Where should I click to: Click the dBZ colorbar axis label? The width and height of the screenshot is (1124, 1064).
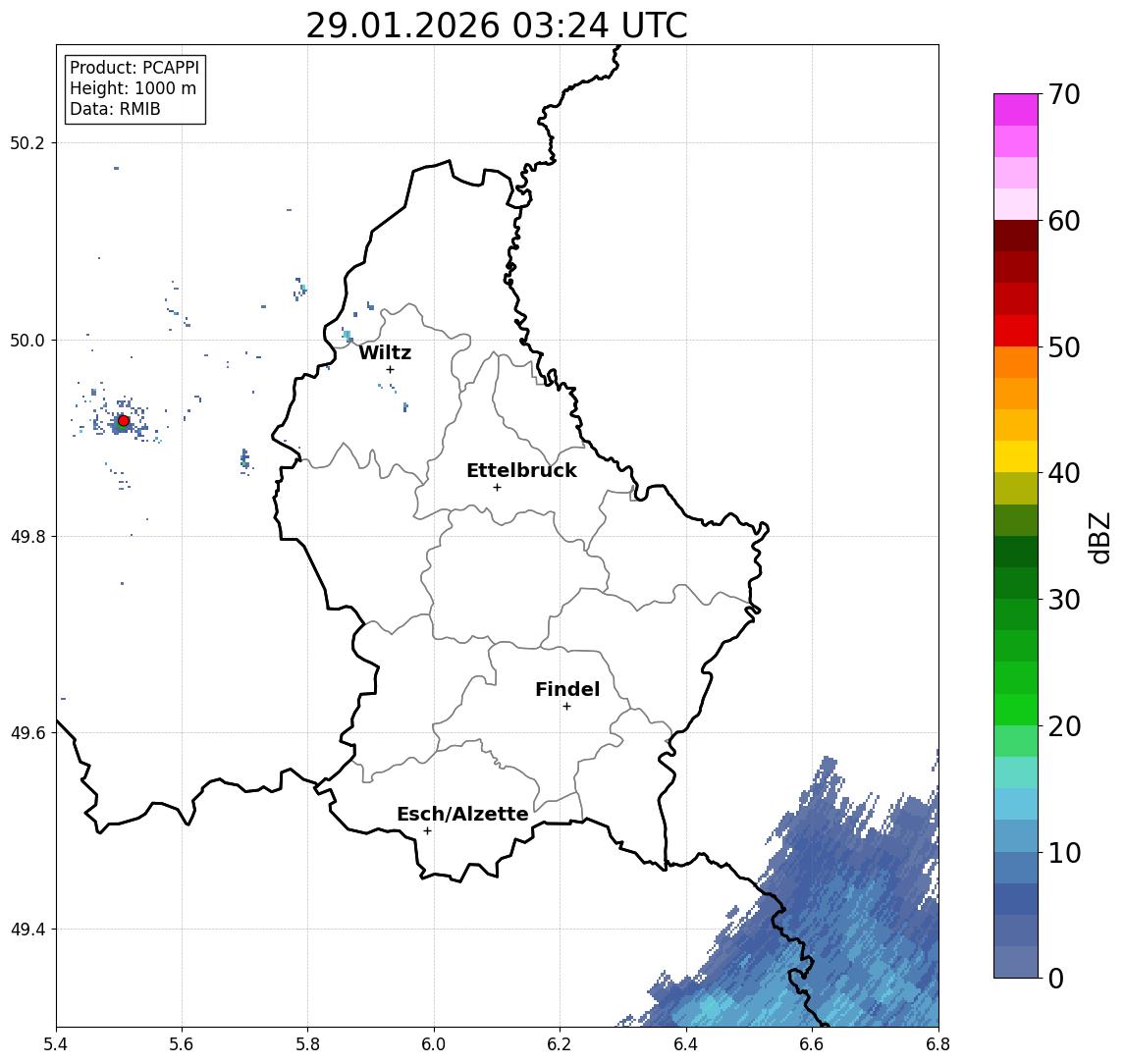coord(1099,538)
